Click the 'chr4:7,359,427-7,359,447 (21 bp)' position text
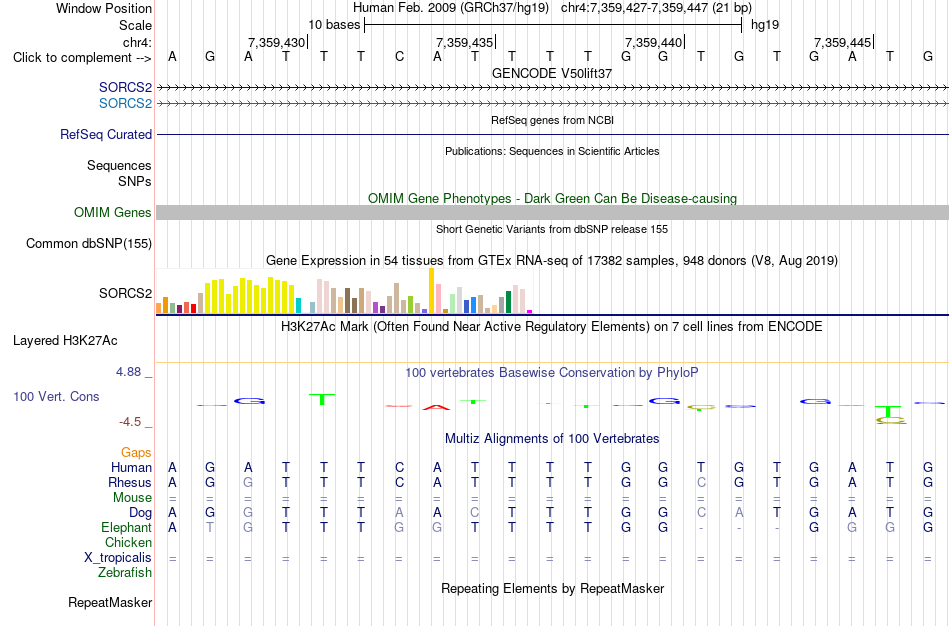Image resolution: width=950 pixels, height=626 pixels. pyautogui.click(x=656, y=8)
